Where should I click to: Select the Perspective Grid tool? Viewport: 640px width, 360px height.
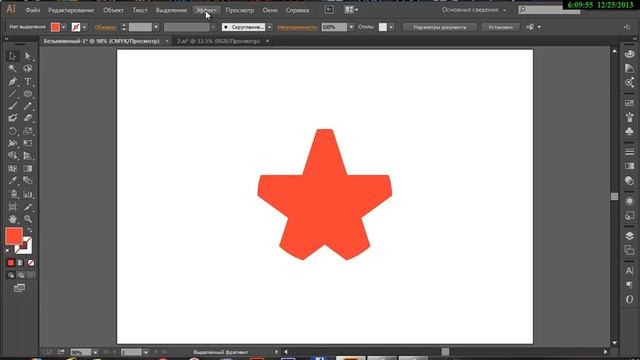pyautogui.click(x=27, y=156)
